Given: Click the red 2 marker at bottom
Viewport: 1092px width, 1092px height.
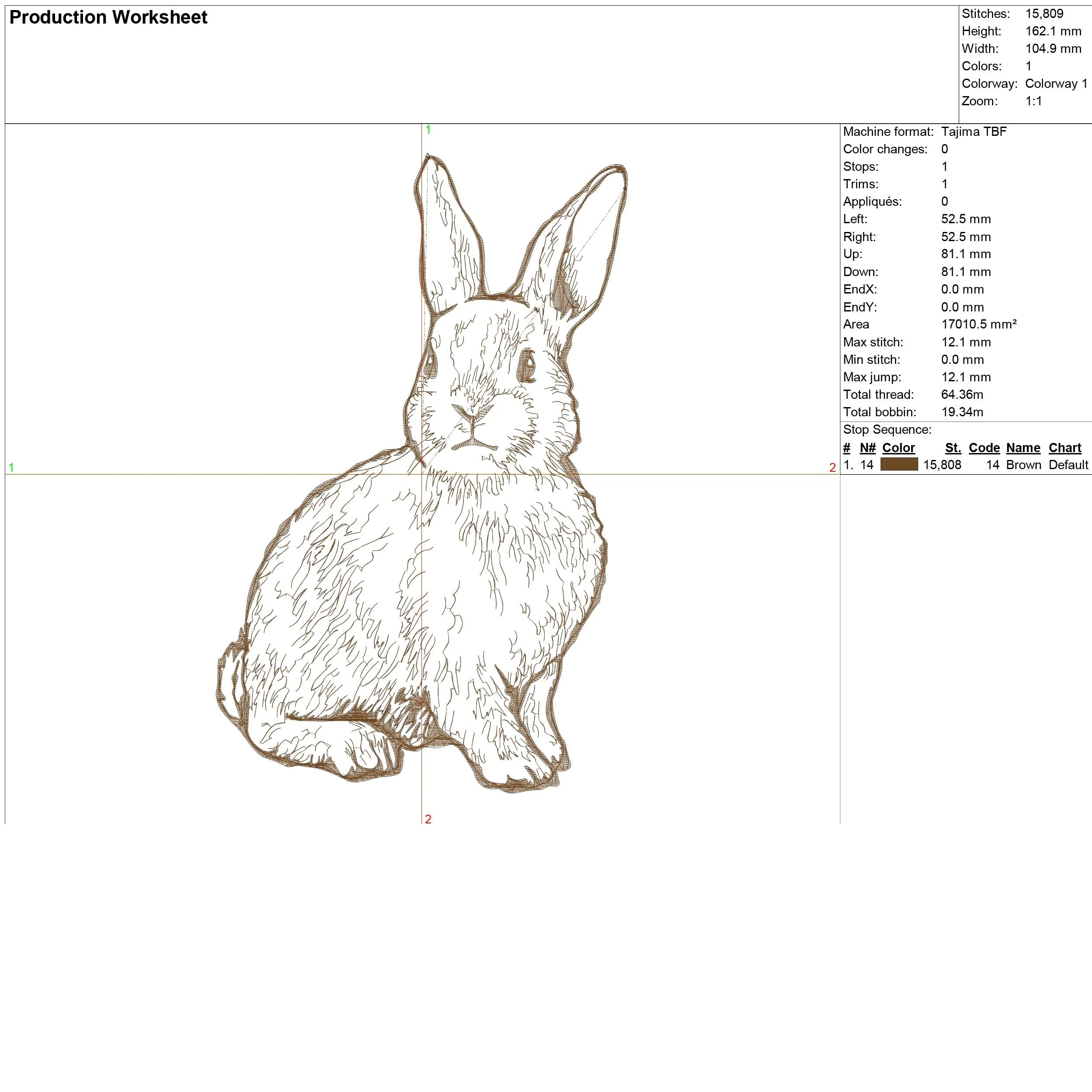Looking at the screenshot, I should (x=428, y=819).
